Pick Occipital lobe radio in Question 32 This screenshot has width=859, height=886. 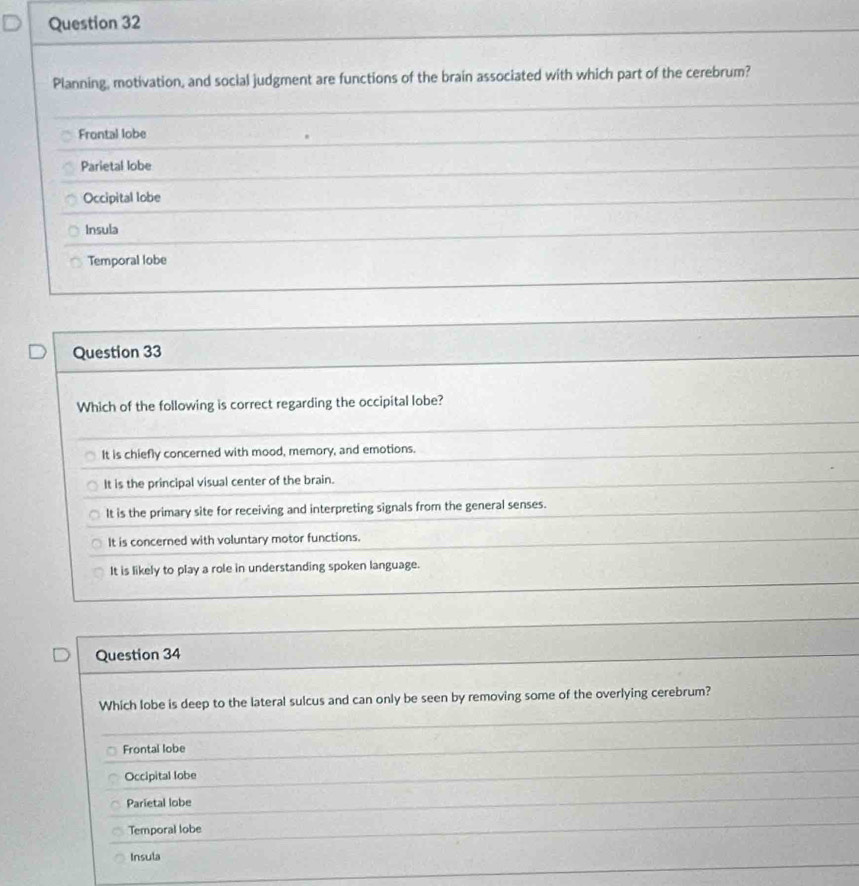(x=70, y=199)
